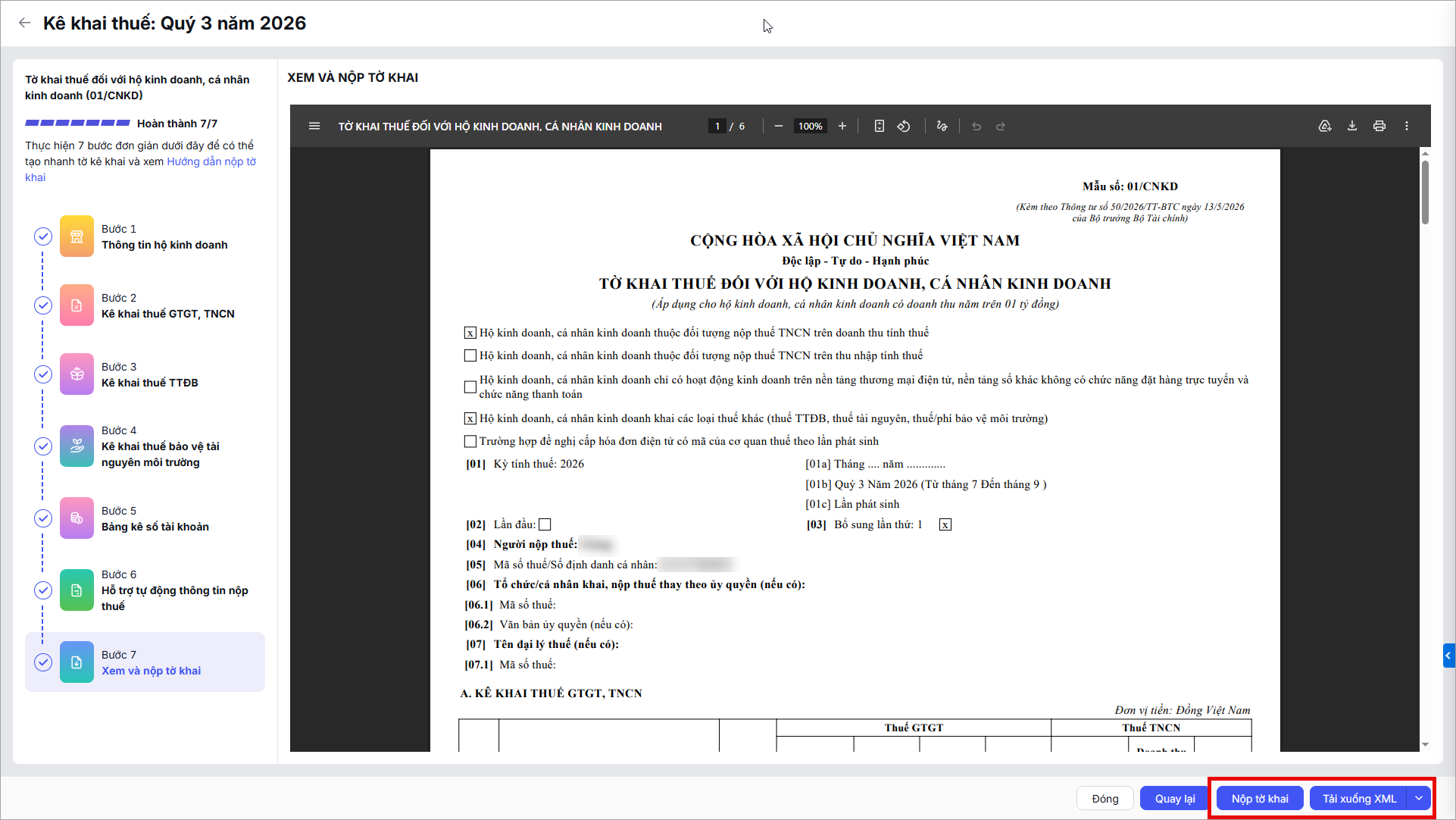Viewport: 1456px width, 820px height.
Task: Zoom in on the PDF document
Action: pos(842,127)
